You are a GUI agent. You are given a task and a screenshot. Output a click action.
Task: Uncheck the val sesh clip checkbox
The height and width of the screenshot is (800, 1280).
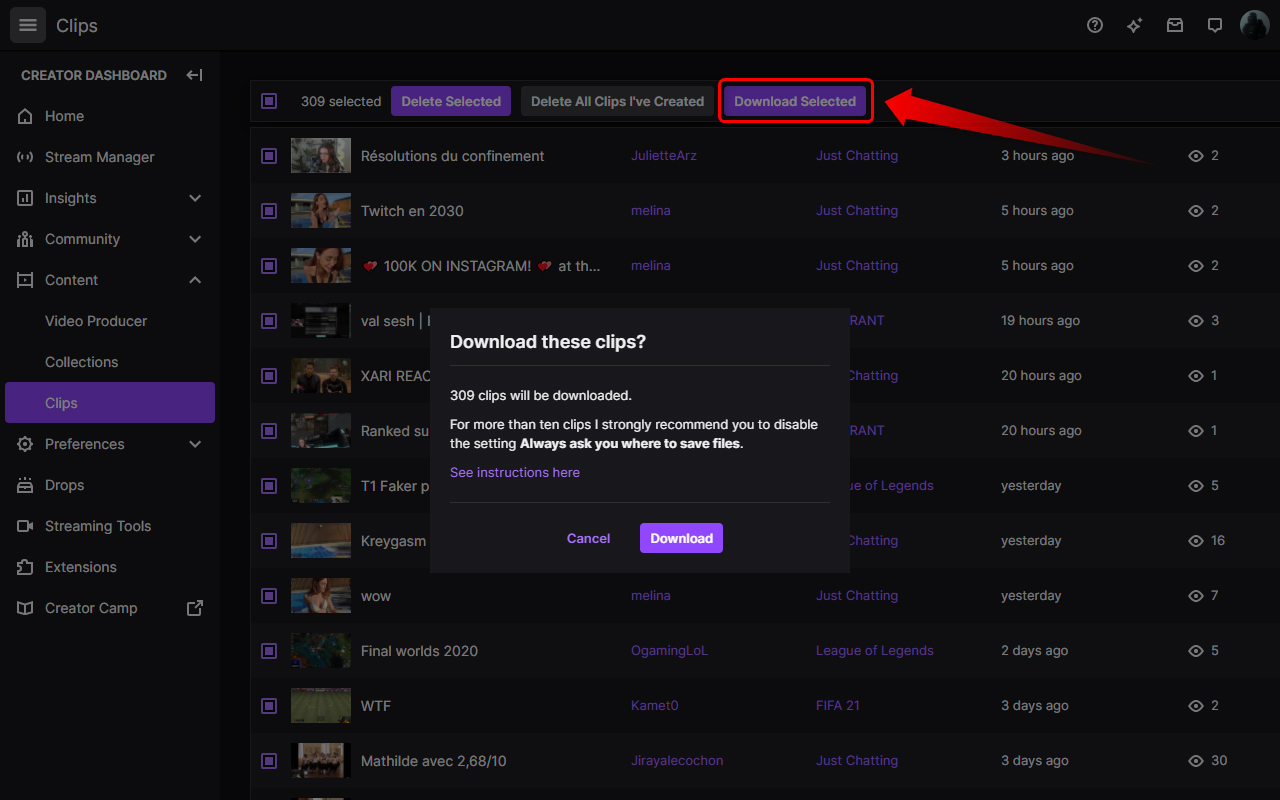269,321
